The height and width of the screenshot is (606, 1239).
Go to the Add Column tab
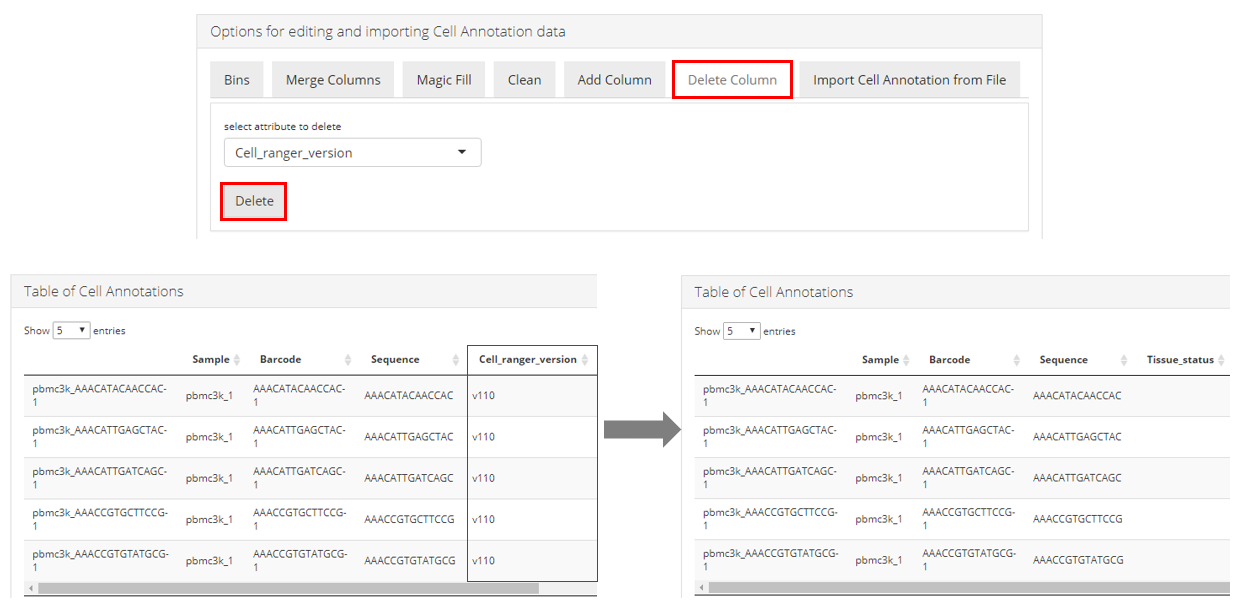coord(614,80)
